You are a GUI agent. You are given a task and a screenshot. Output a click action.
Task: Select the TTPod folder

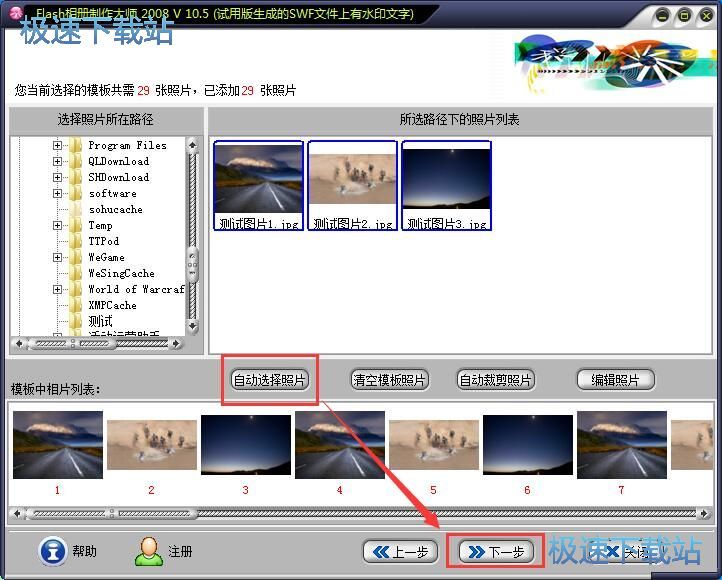(x=104, y=241)
